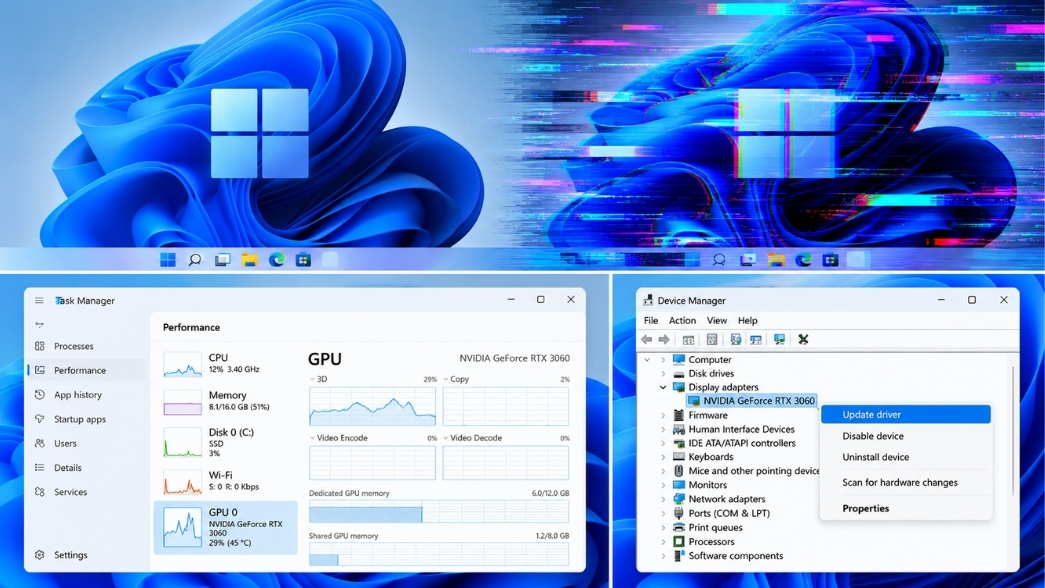The image size is (1045, 588).
Task: Select the Disk 0 (C:) performance entry
Action: tap(225, 442)
